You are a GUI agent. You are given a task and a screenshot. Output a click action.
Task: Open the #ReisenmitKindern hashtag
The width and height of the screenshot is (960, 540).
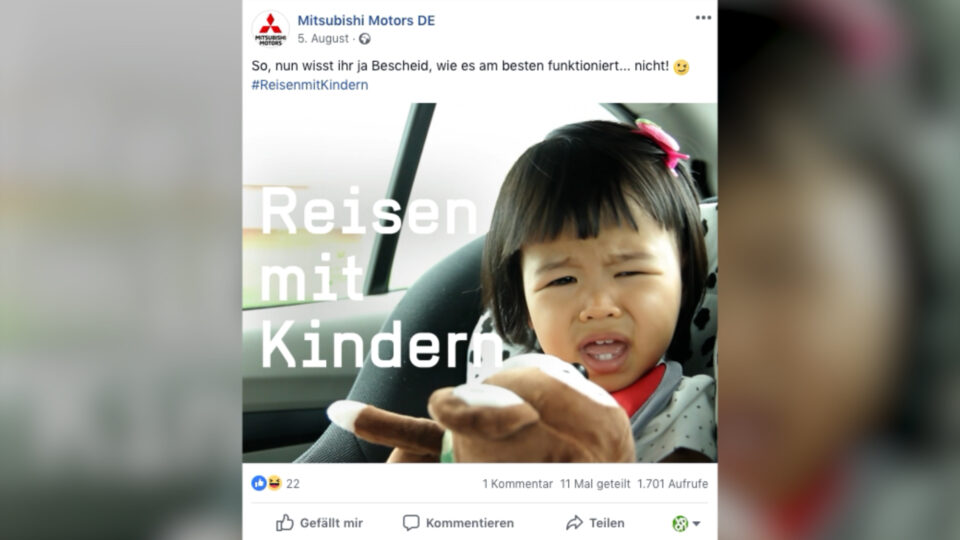point(310,85)
